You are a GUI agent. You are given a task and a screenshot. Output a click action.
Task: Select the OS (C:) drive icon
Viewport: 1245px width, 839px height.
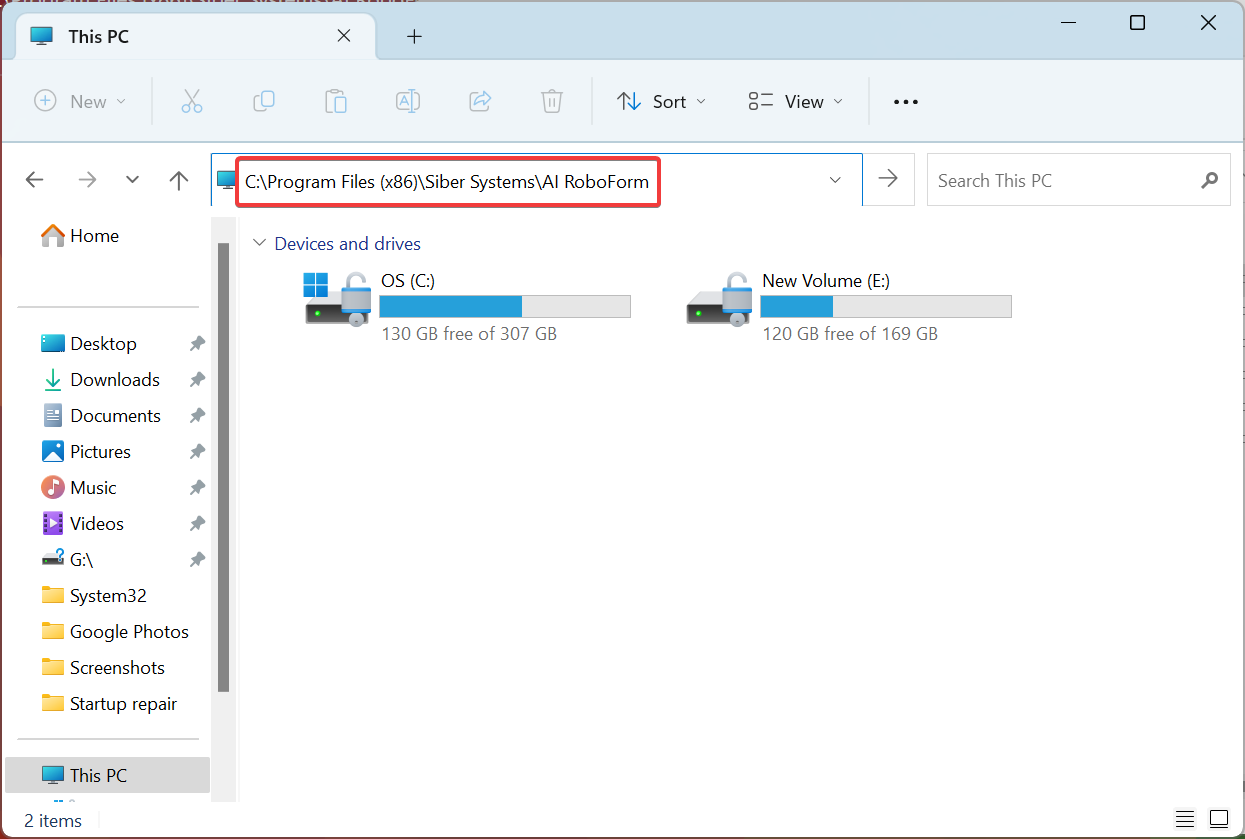tap(337, 298)
